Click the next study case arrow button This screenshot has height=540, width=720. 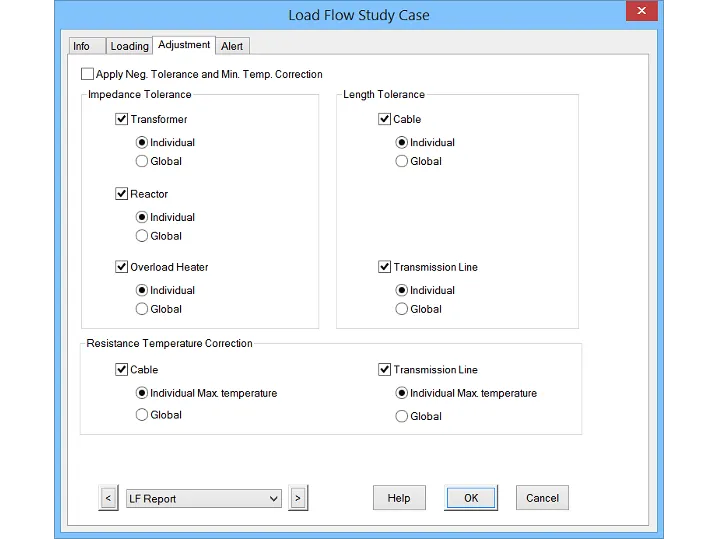point(298,498)
